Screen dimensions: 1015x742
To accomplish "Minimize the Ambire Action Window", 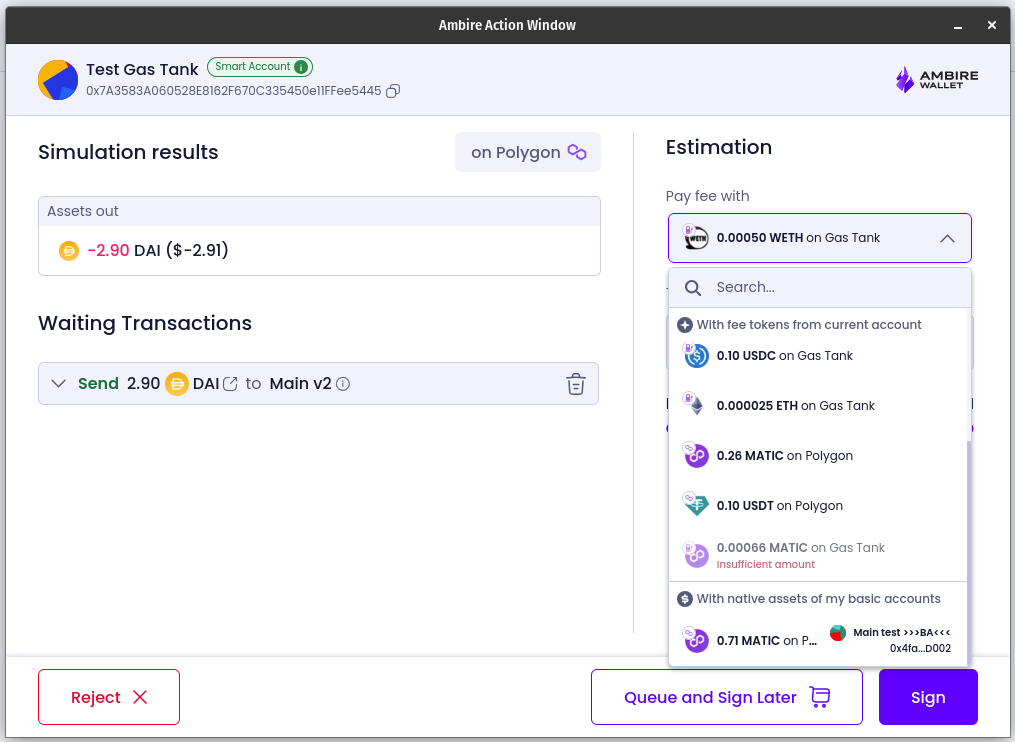I will (958, 25).
